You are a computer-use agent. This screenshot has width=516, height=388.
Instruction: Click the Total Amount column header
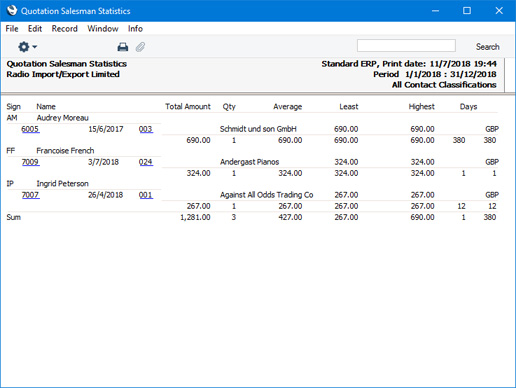[x=188, y=107]
